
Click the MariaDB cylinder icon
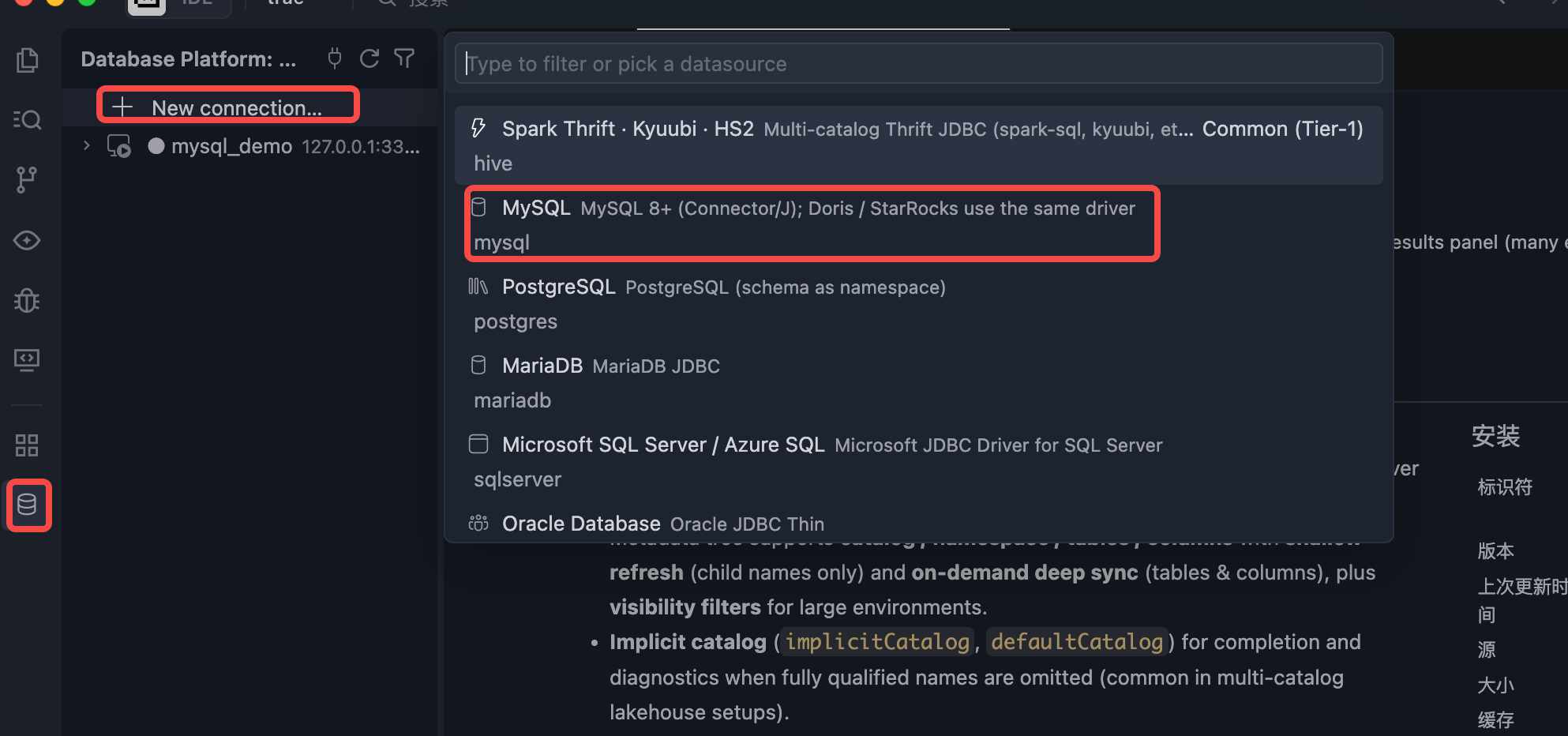pos(478,365)
